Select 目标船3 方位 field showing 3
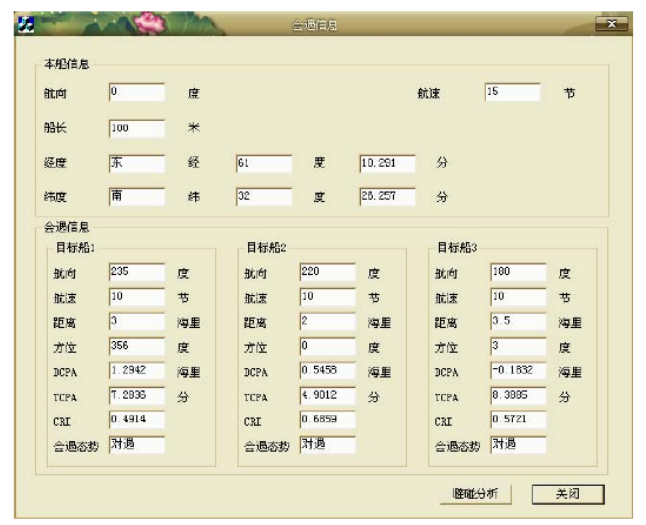Image resolution: width=646 pixels, height=525 pixels. click(x=518, y=346)
